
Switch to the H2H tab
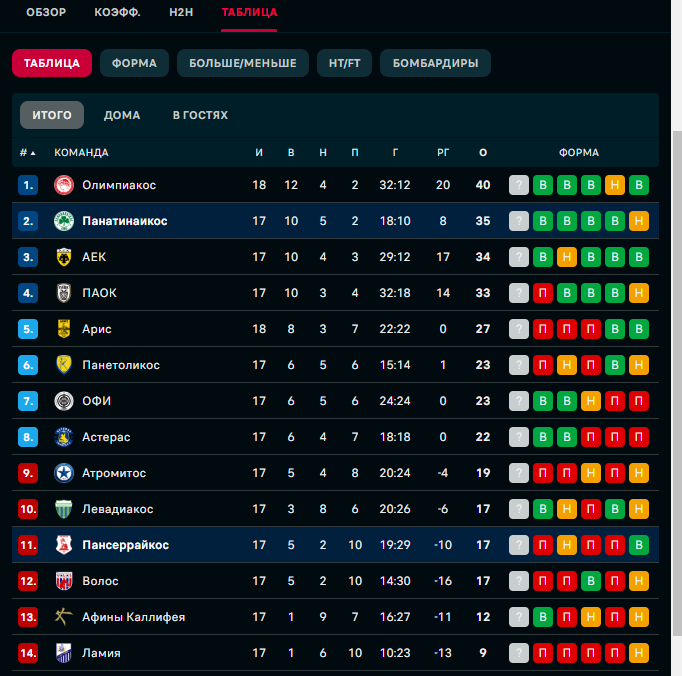pos(181,12)
